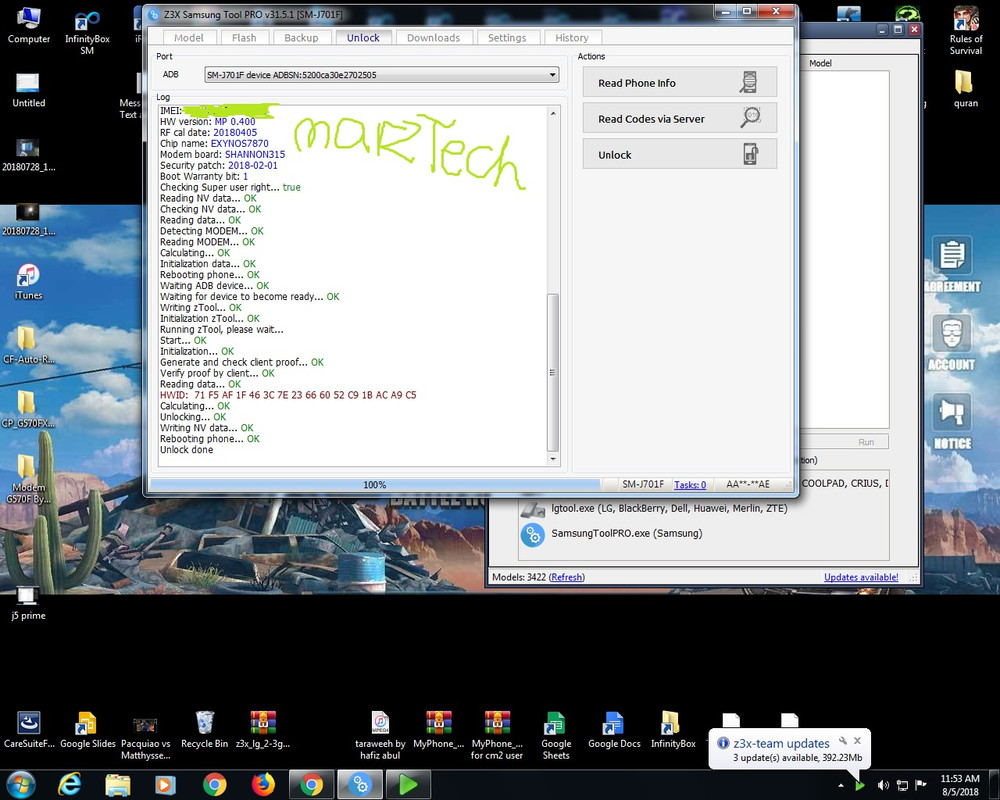The width and height of the screenshot is (1000, 800).
Task: Click the SM-J701F status bar model label
Action: pos(643,484)
